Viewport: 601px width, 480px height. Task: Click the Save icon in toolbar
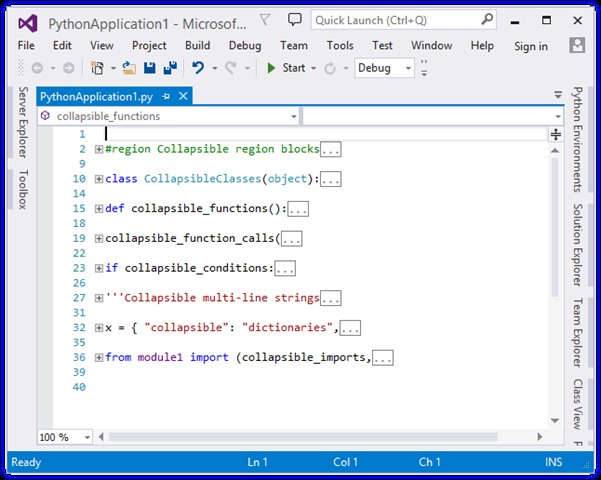[x=149, y=68]
